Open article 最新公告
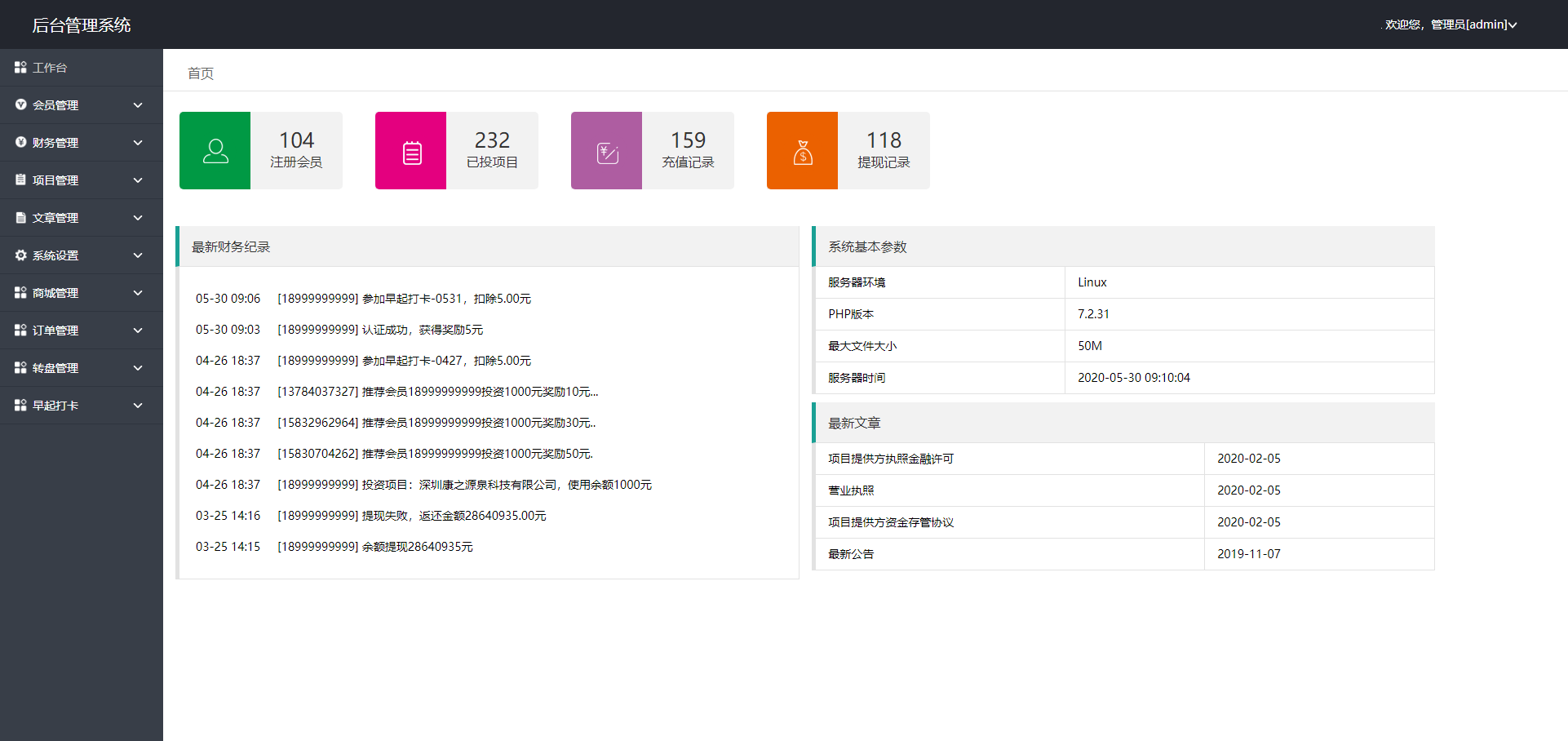This screenshot has height=741, width=1568. click(851, 554)
